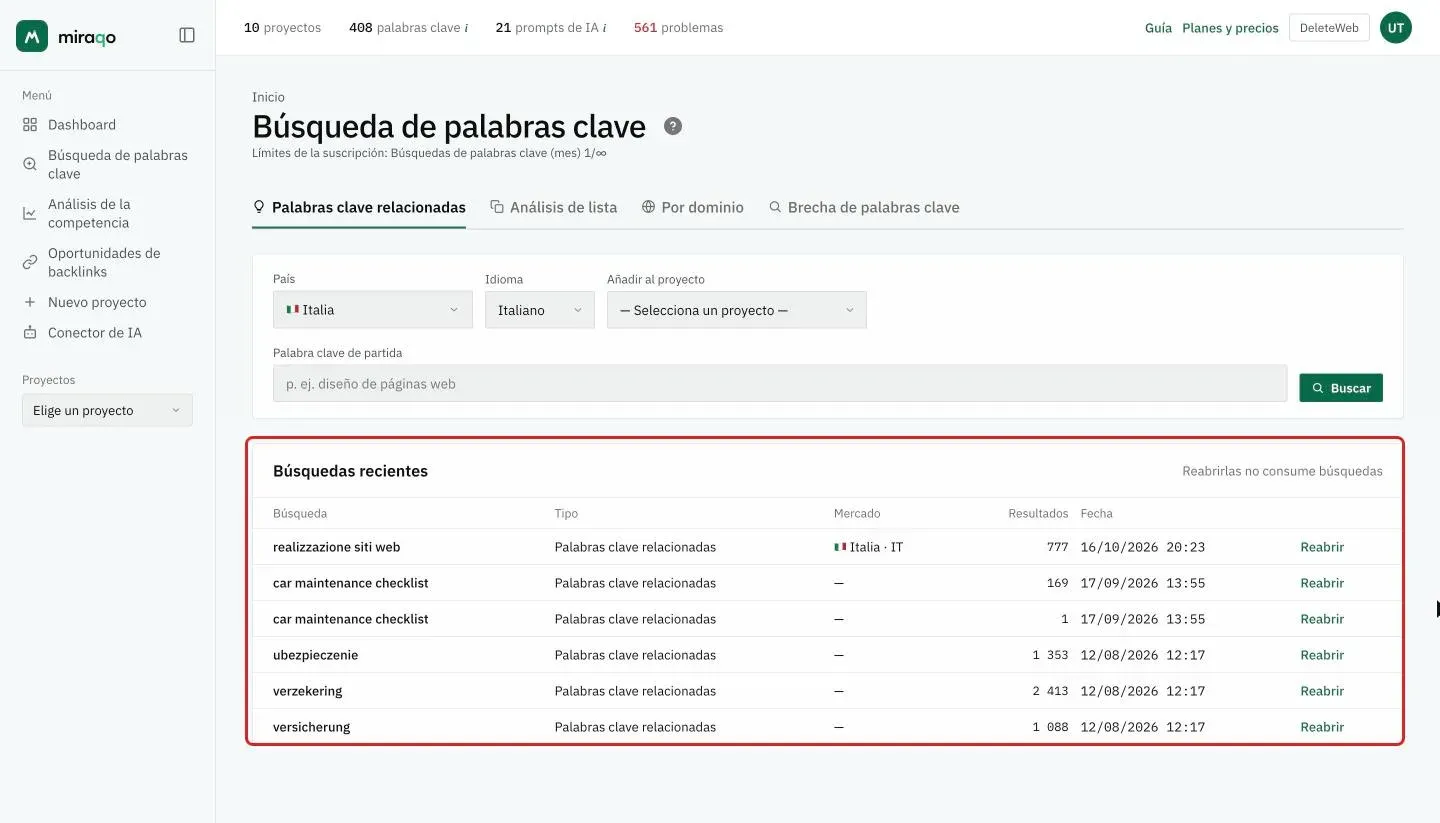Click the Conector de IA robot icon
Viewport: 1440px width, 823px height.
[30, 332]
